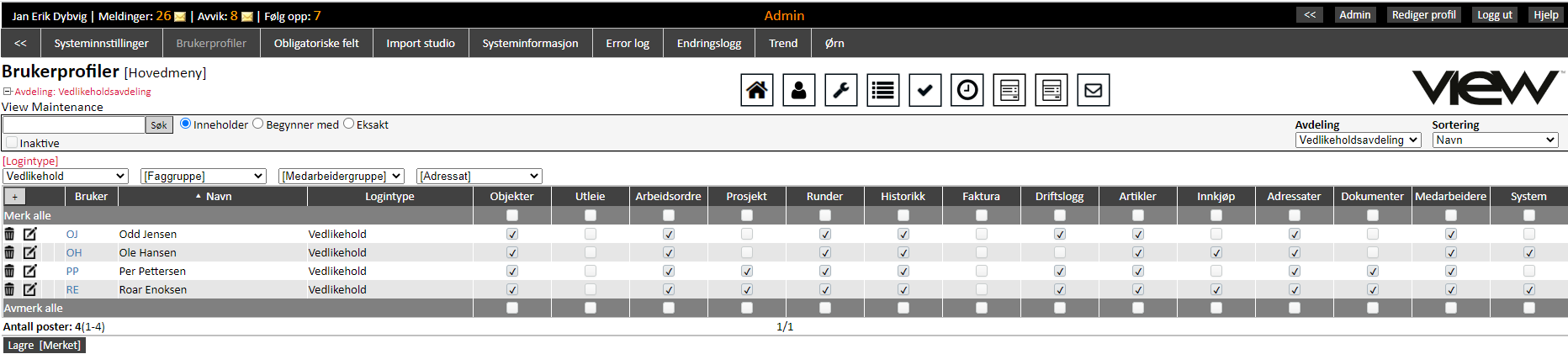Edit Per Pettersen with the pencil icon
Screen dimensions: 1568x354
click(x=29, y=271)
